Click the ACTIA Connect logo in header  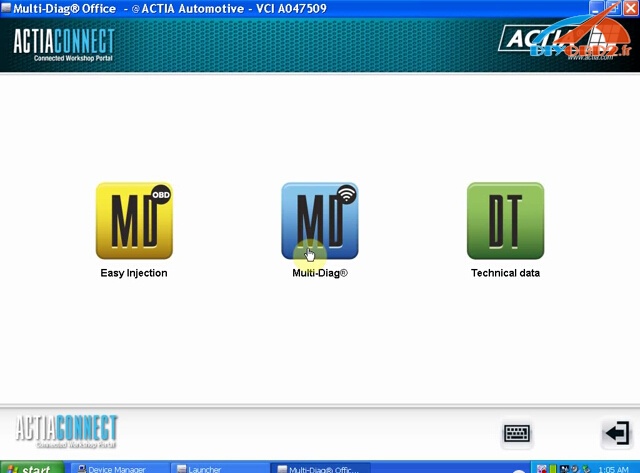coord(63,45)
